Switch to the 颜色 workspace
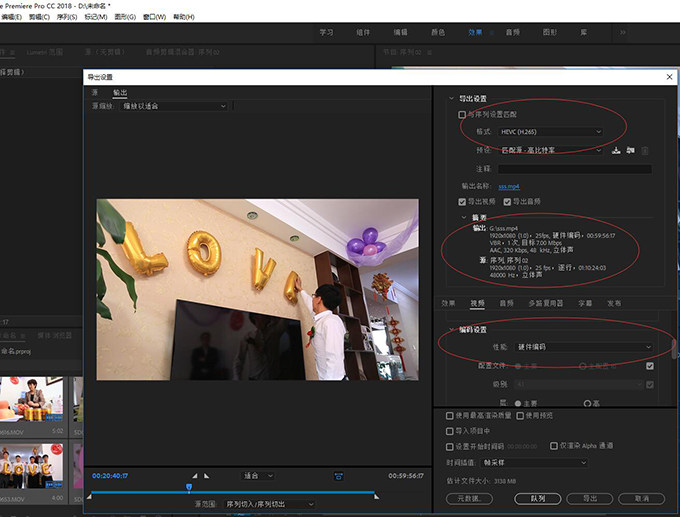The image size is (680, 517). tap(438, 33)
